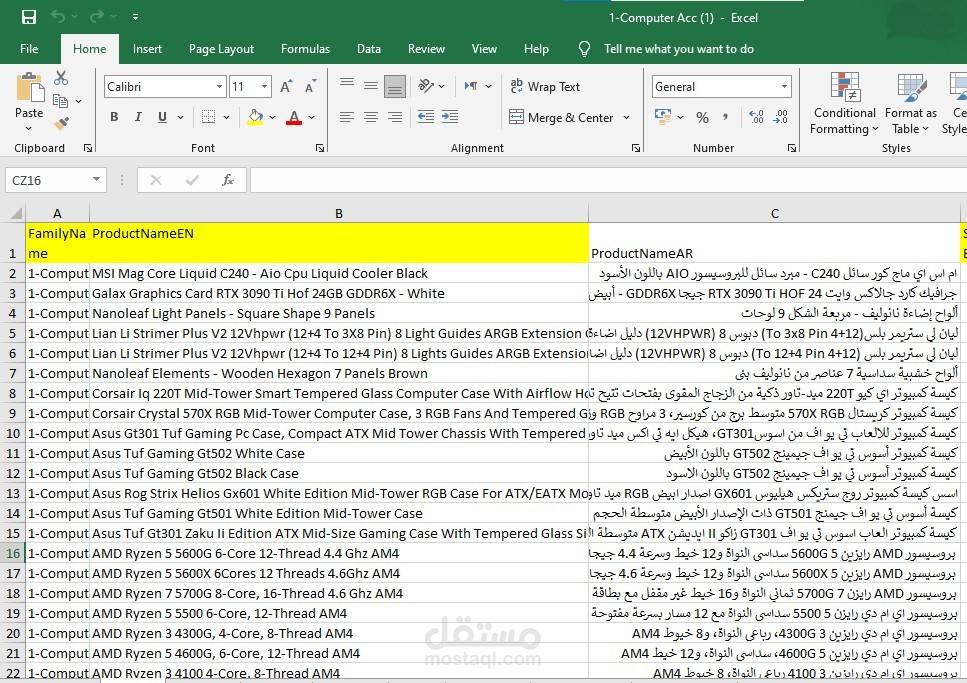Open the Orientation text rotation button
Image resolution: width=967 pixels, height=683 pixels.
[426, 86]
